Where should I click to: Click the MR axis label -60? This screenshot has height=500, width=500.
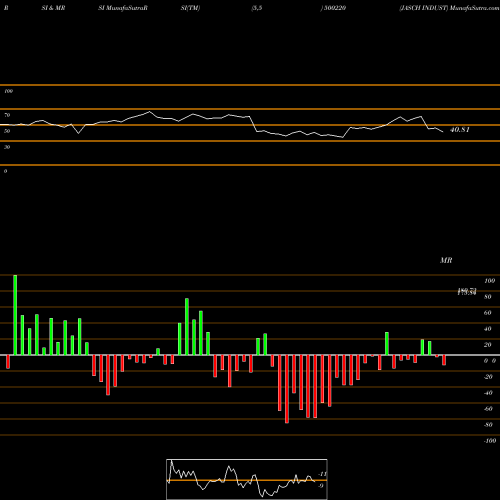point(488,409)
